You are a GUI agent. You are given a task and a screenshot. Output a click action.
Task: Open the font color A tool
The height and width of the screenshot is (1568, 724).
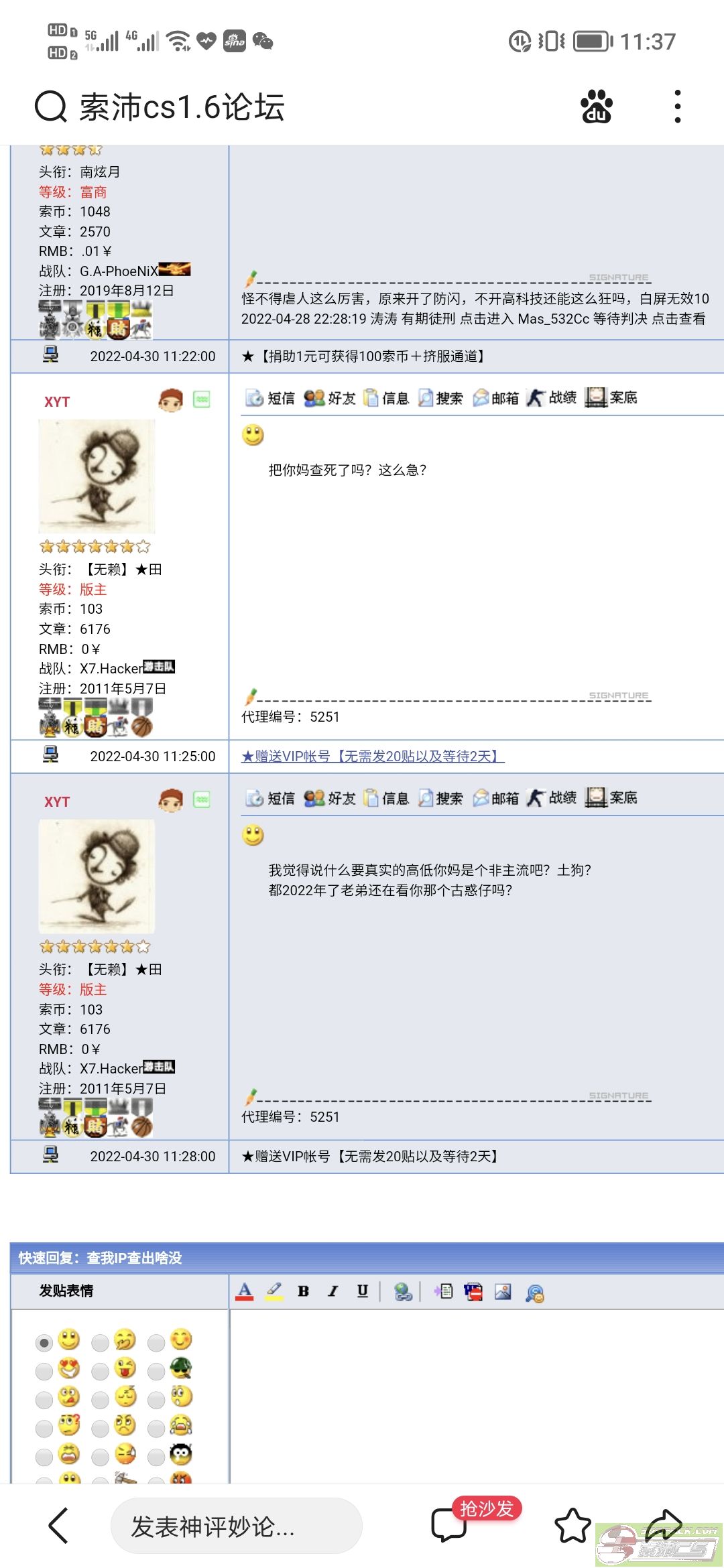(x=245, y=1291)
